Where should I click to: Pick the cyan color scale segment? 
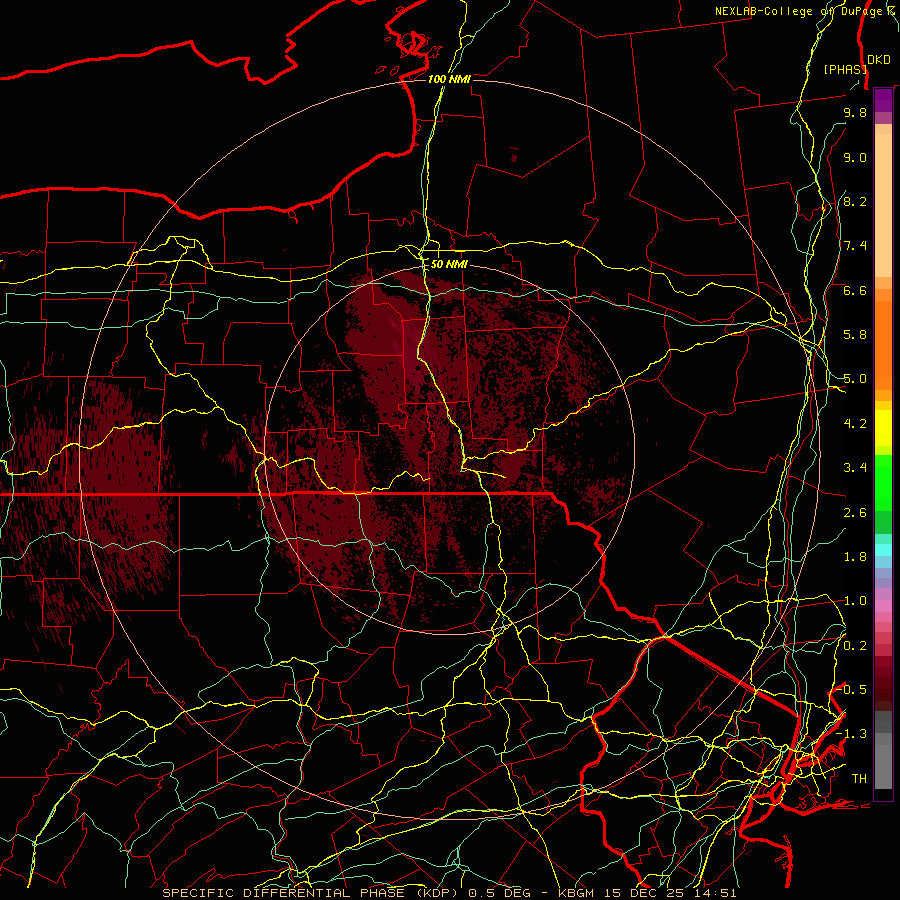point(883,550)
